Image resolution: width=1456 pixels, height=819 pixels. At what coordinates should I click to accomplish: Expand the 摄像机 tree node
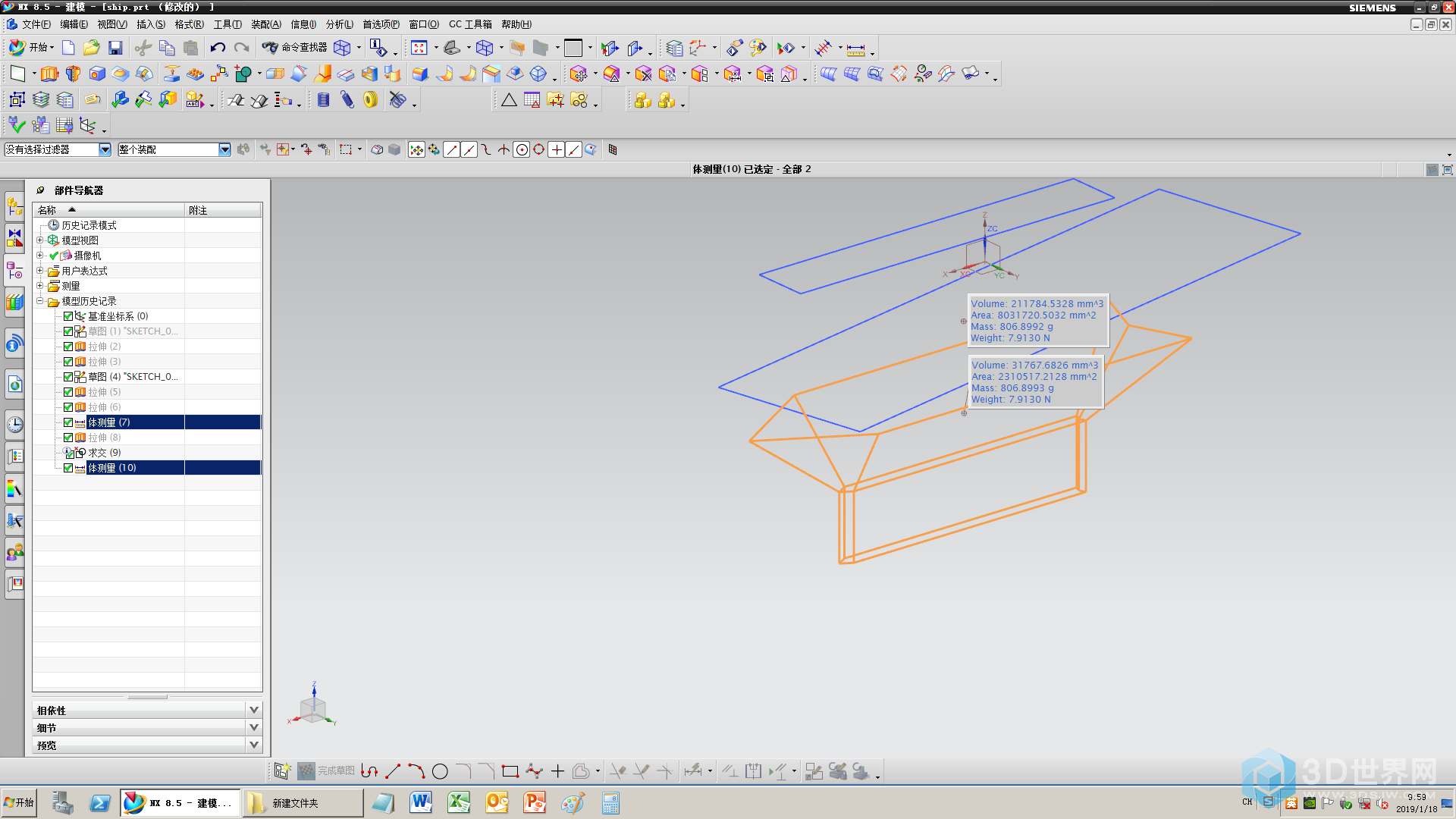40,256
